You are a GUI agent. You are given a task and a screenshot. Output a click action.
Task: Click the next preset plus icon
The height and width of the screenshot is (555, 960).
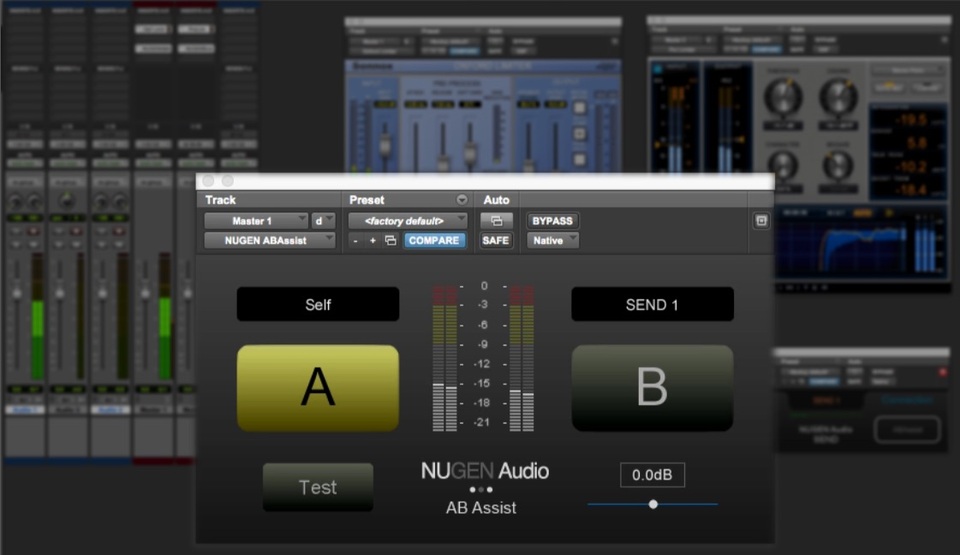click(x=373, y=241)
